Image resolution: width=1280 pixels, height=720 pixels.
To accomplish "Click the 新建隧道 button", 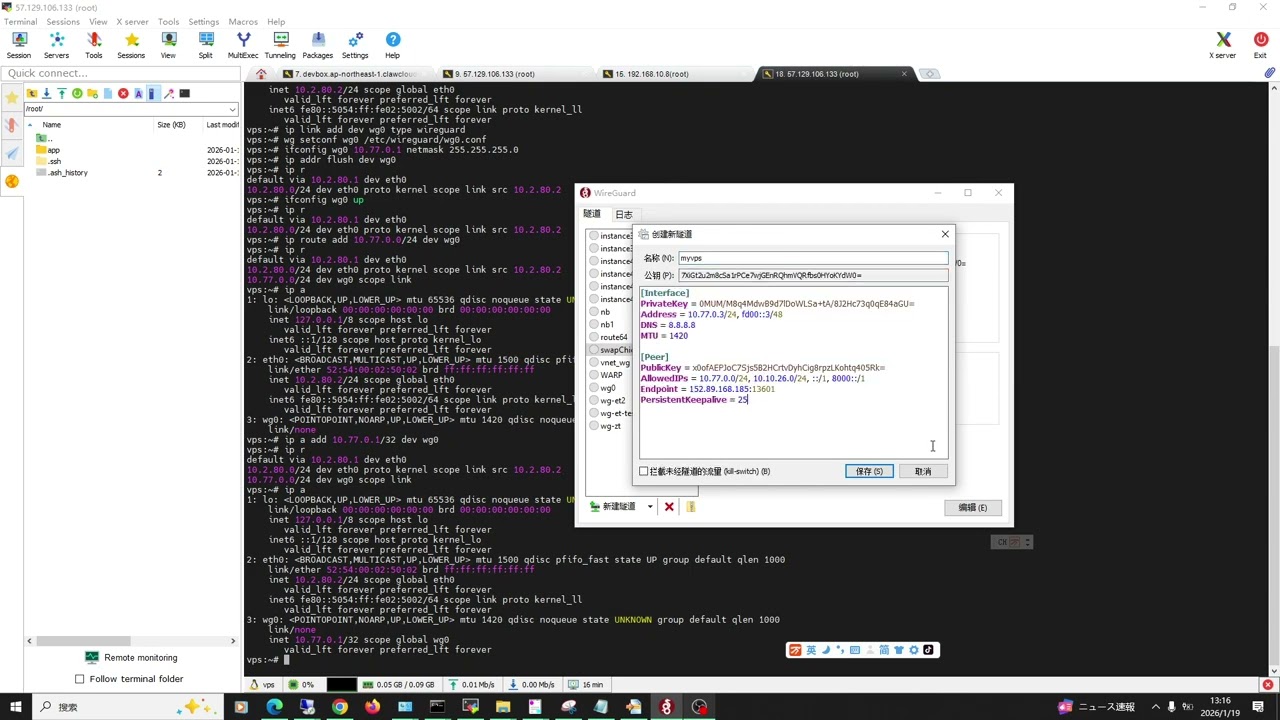I will pyautogui.click(x=613, y=507).
